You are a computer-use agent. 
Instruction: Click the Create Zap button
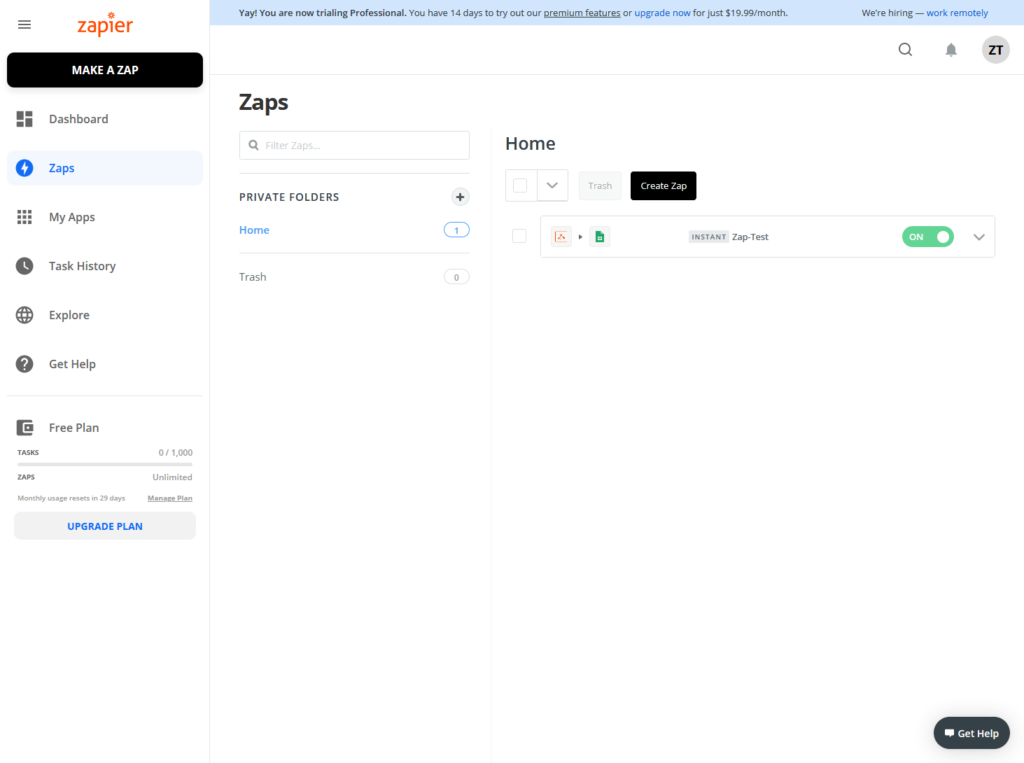(663, 186)
